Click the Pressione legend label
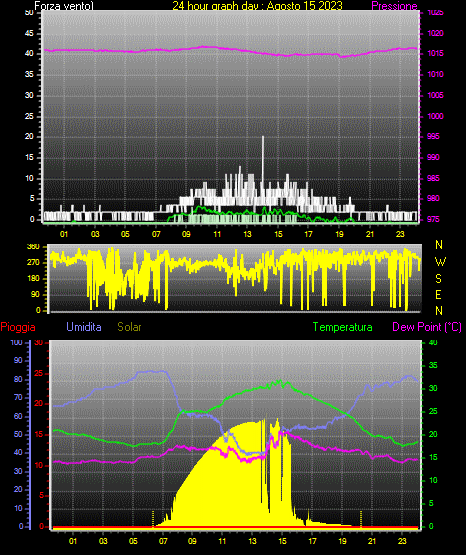The width and height of the screenshot is (466, 555). (x=394, y=6)
